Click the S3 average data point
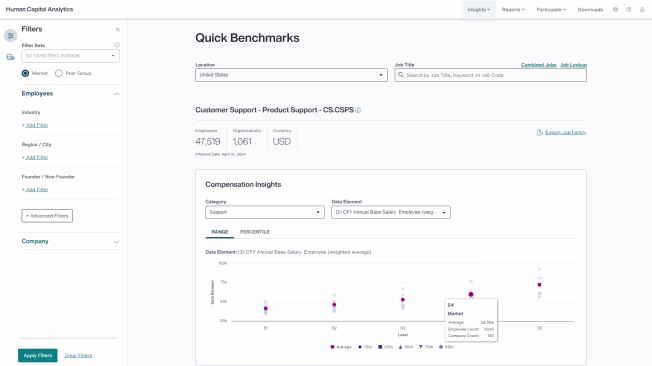652x366 pixels. click(403, 300)
